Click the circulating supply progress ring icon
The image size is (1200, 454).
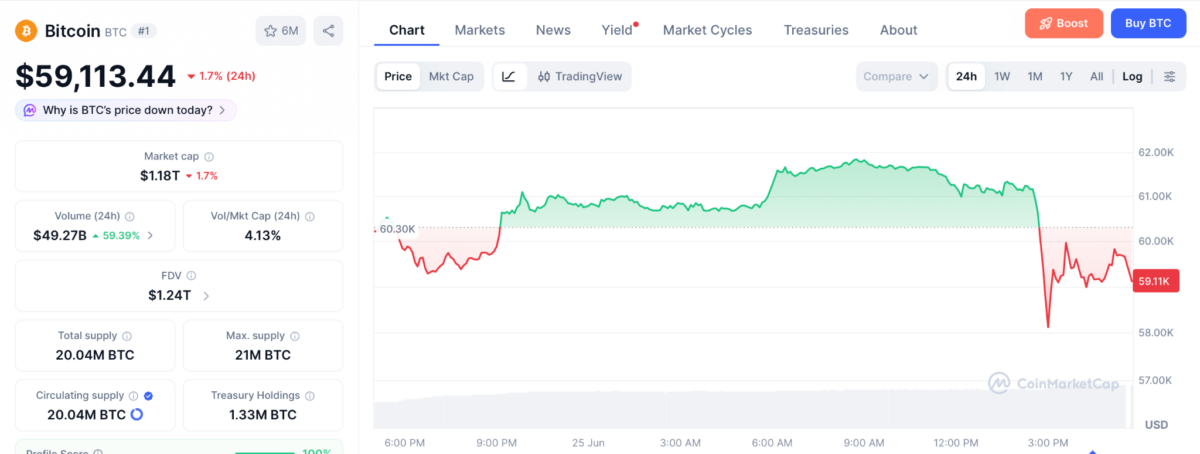pyautogui.click(x=137, y=414)
